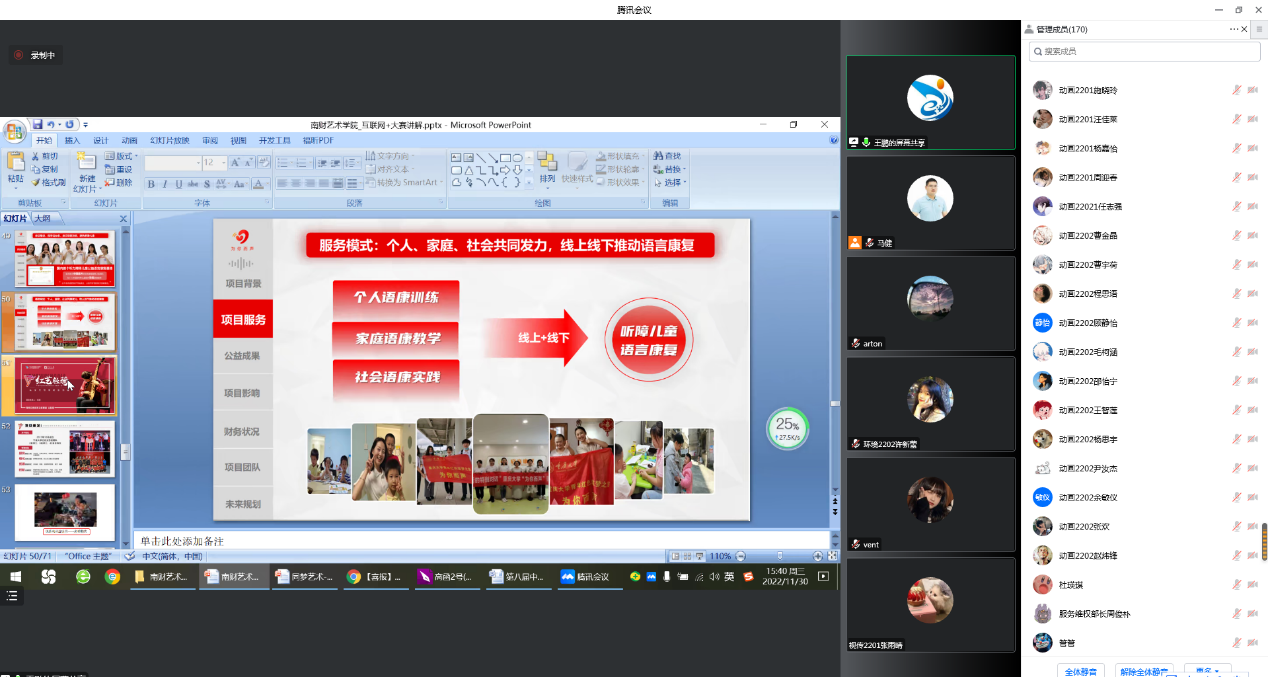Click the Find binoculars icon in ribbon
Viewport: 1268px width, 677px height.
[x=658, y=157]
